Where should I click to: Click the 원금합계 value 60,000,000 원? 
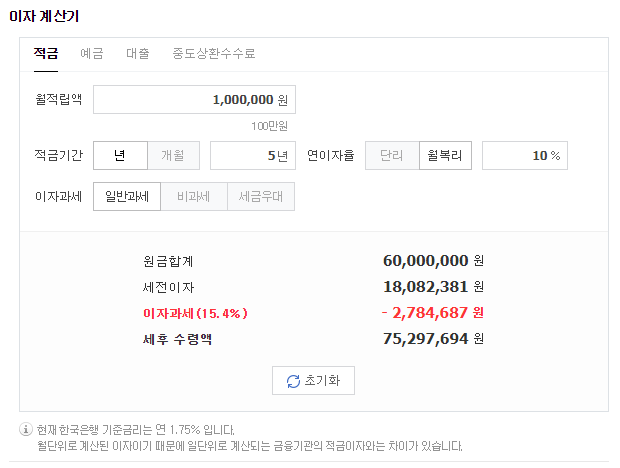point(433,260)
